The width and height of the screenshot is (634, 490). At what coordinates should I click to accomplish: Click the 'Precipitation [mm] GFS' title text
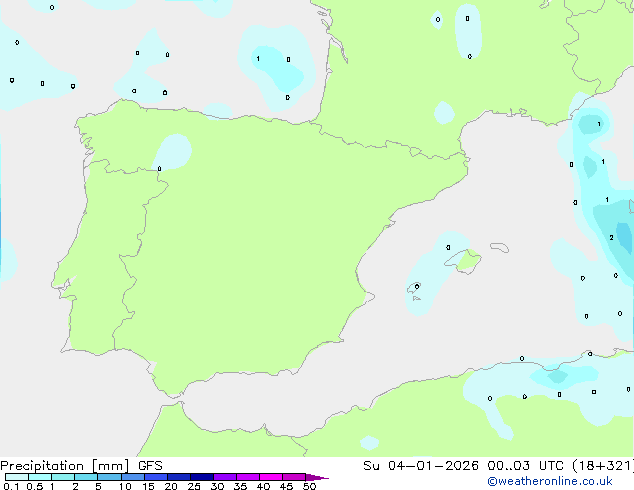click(x=81, y=466)
